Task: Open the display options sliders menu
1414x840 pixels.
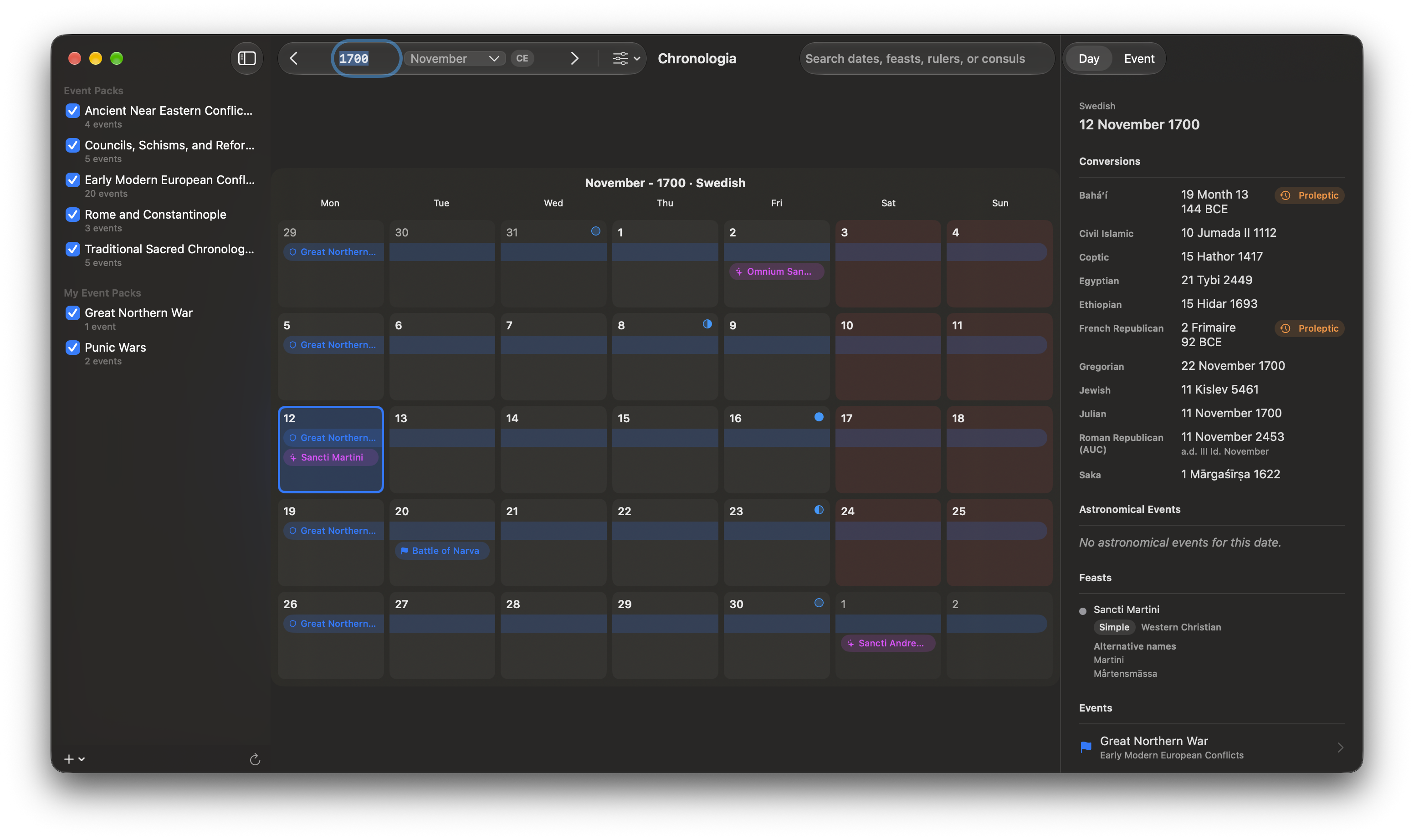Action: (x=626, y=58)
